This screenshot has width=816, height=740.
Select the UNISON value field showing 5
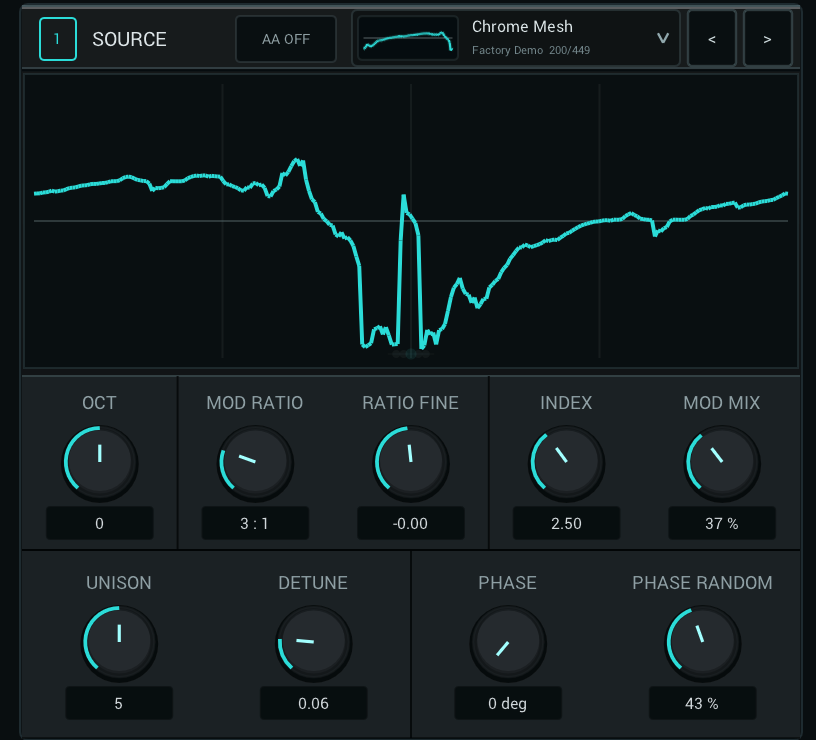pyautogui.click(x=119, y=703)
